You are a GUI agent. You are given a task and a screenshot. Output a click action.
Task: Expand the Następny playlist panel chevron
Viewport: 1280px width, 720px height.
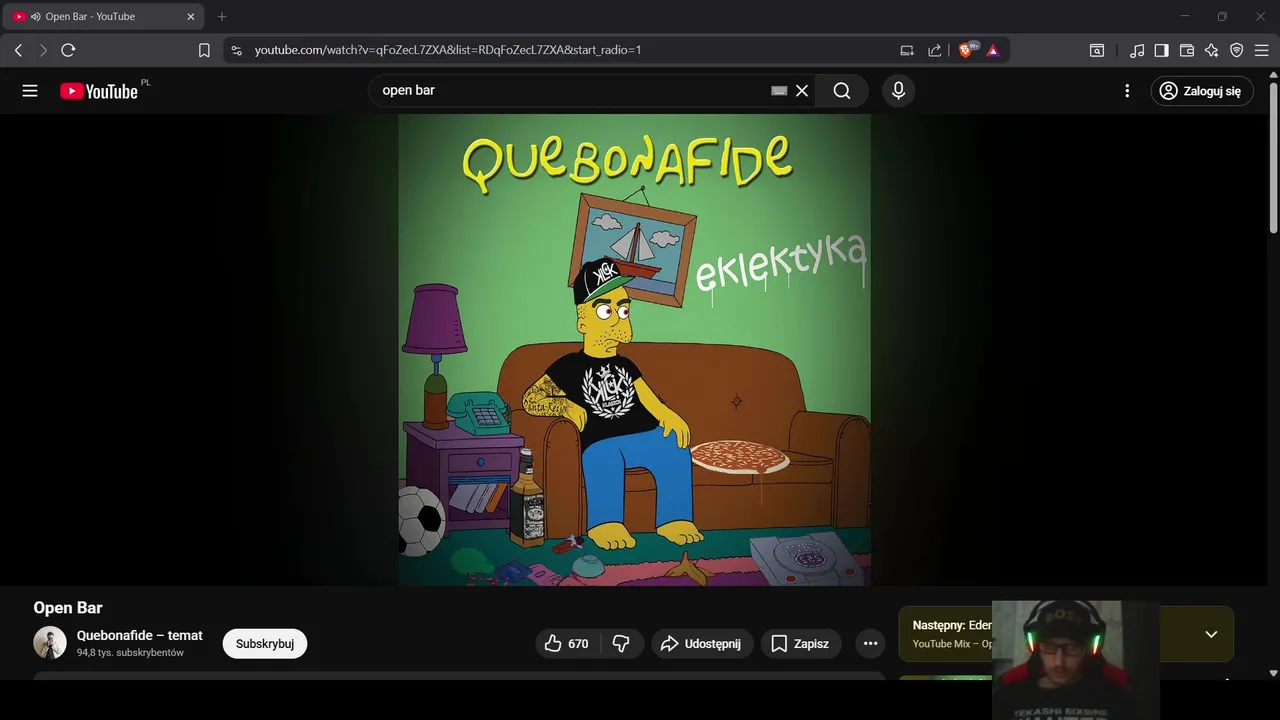[1211, 634]
